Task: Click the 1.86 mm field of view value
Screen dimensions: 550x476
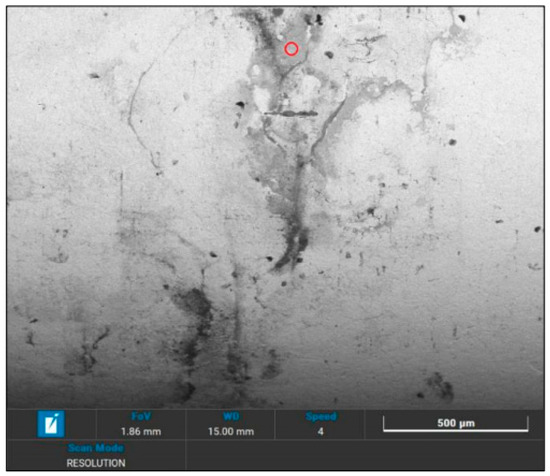Action: pyautogui.click(x=141, y=431)
